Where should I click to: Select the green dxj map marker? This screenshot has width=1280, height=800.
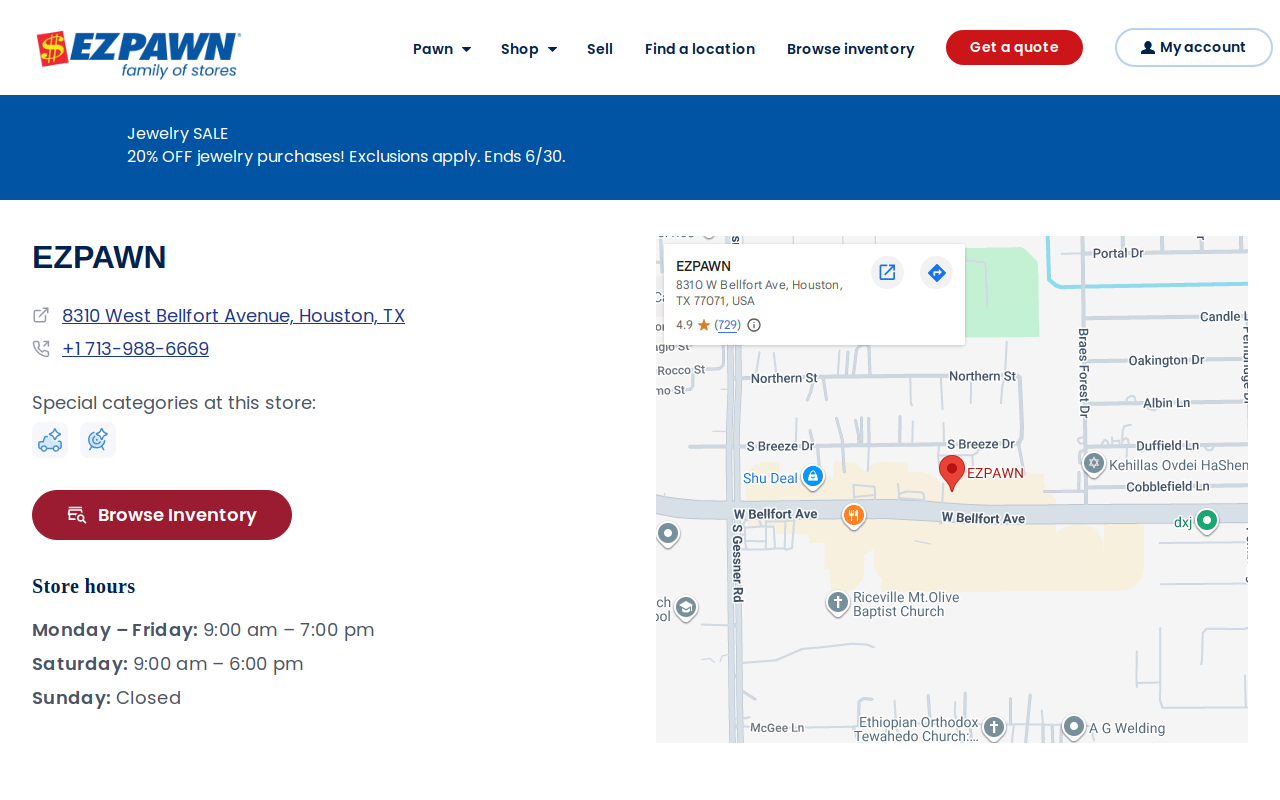(1207, 521)
